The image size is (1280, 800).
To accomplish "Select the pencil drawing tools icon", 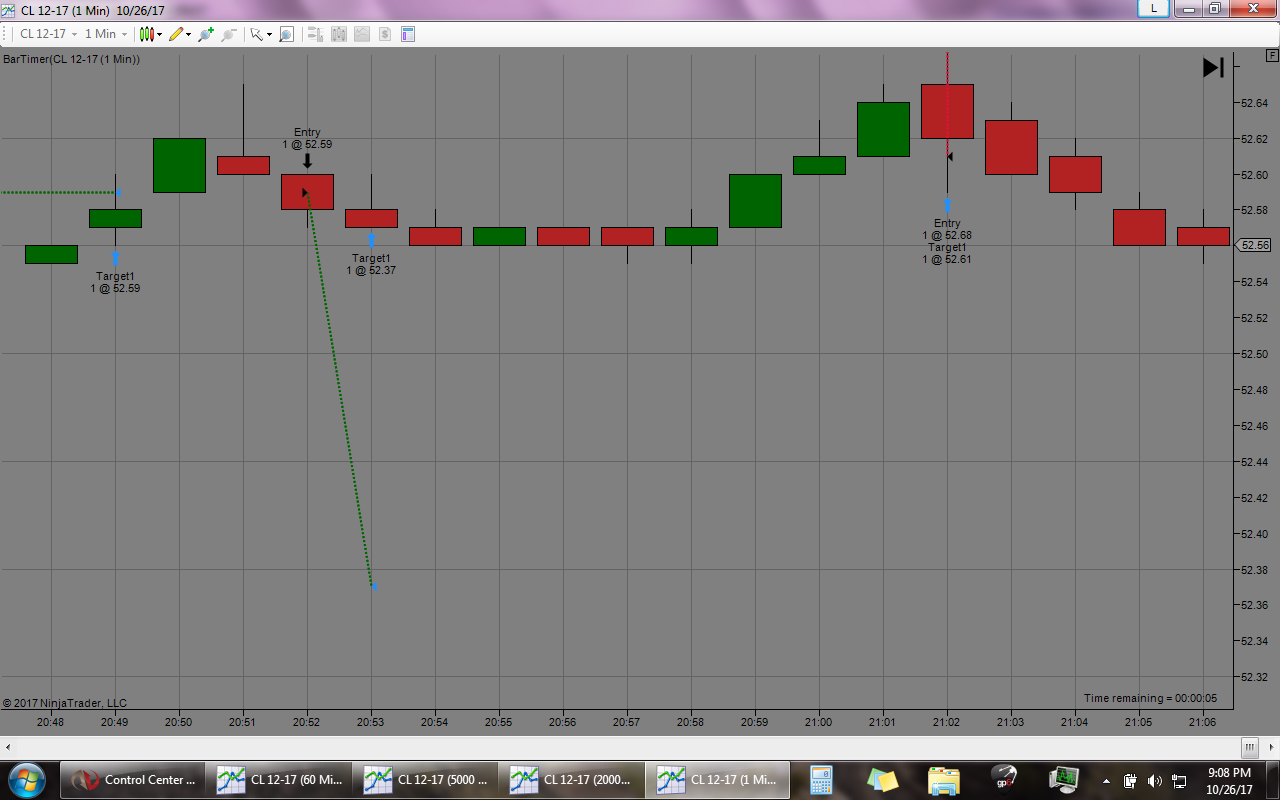I will pyautogui.click(x=176, y=34).
